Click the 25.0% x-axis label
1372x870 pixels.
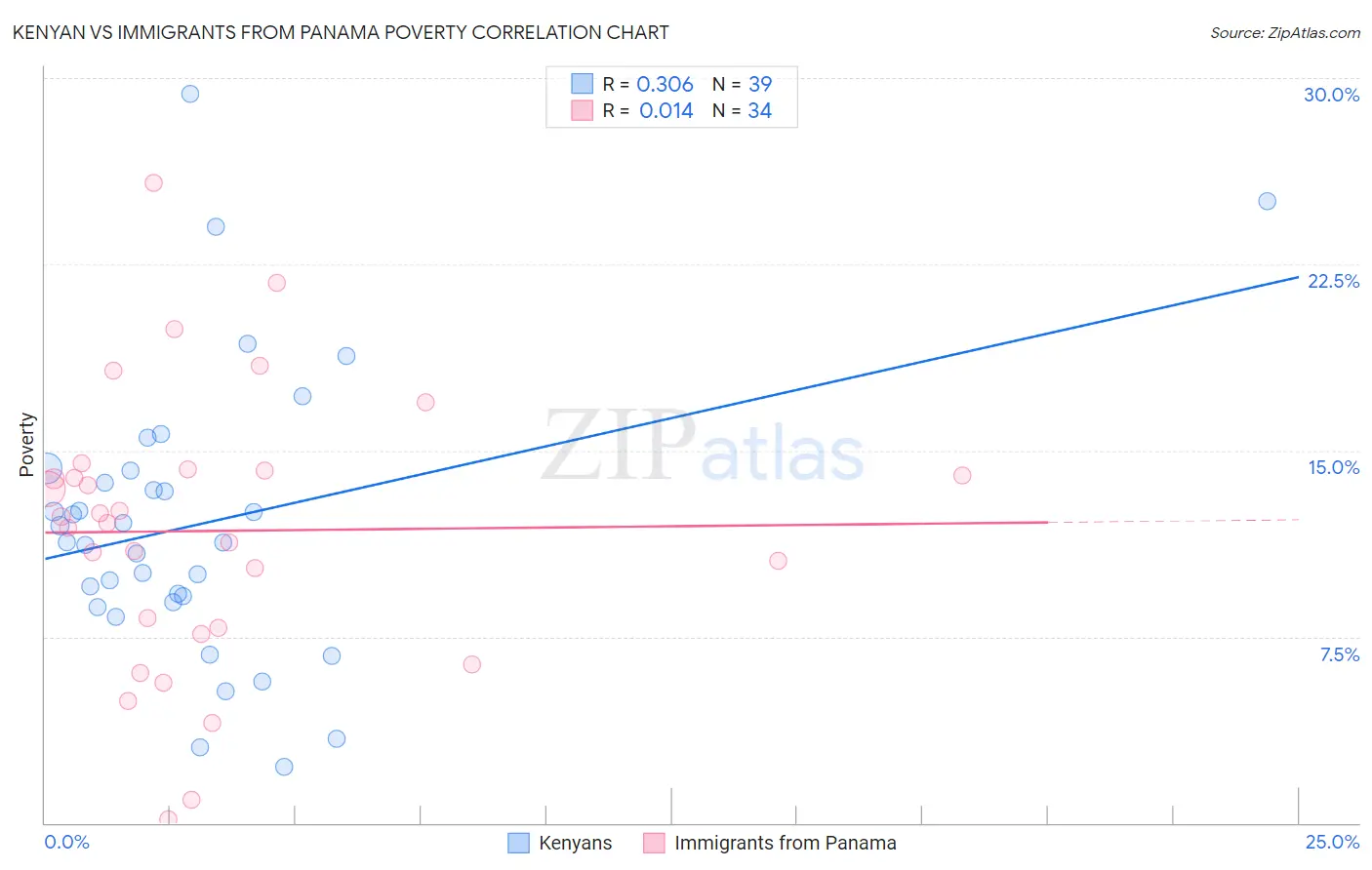[1332, 842]
